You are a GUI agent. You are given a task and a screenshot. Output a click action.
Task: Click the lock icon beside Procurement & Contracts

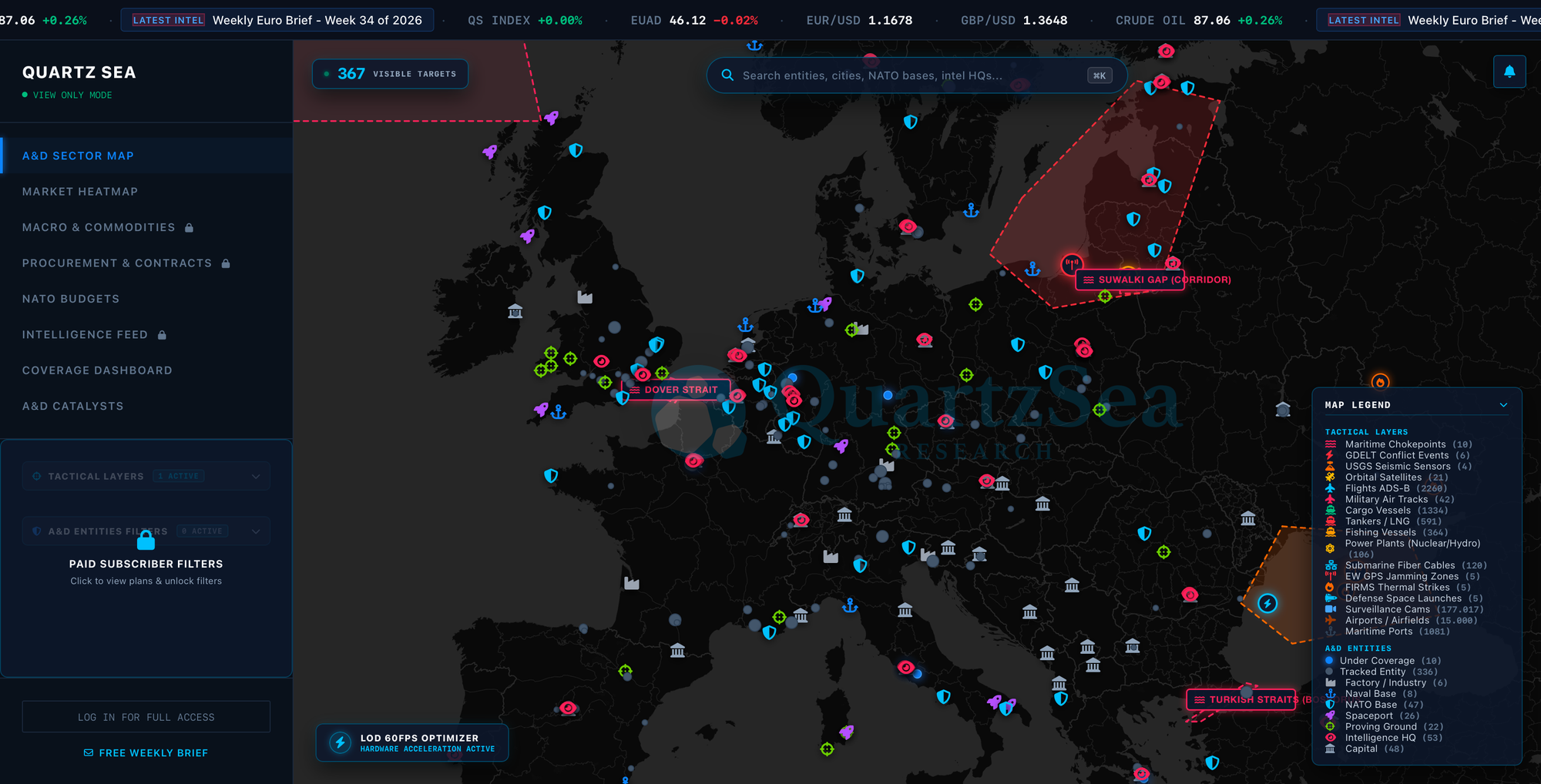click(x=226, y=263)
